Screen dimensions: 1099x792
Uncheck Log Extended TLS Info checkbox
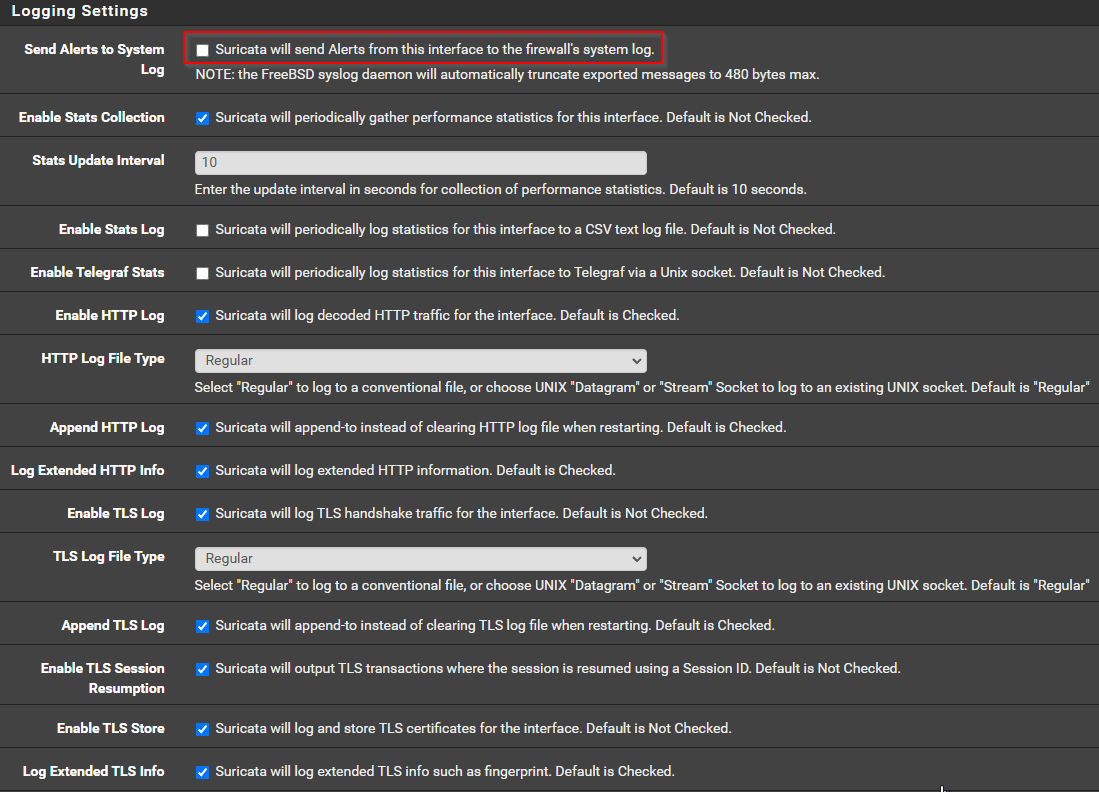[x=203, y=772]
